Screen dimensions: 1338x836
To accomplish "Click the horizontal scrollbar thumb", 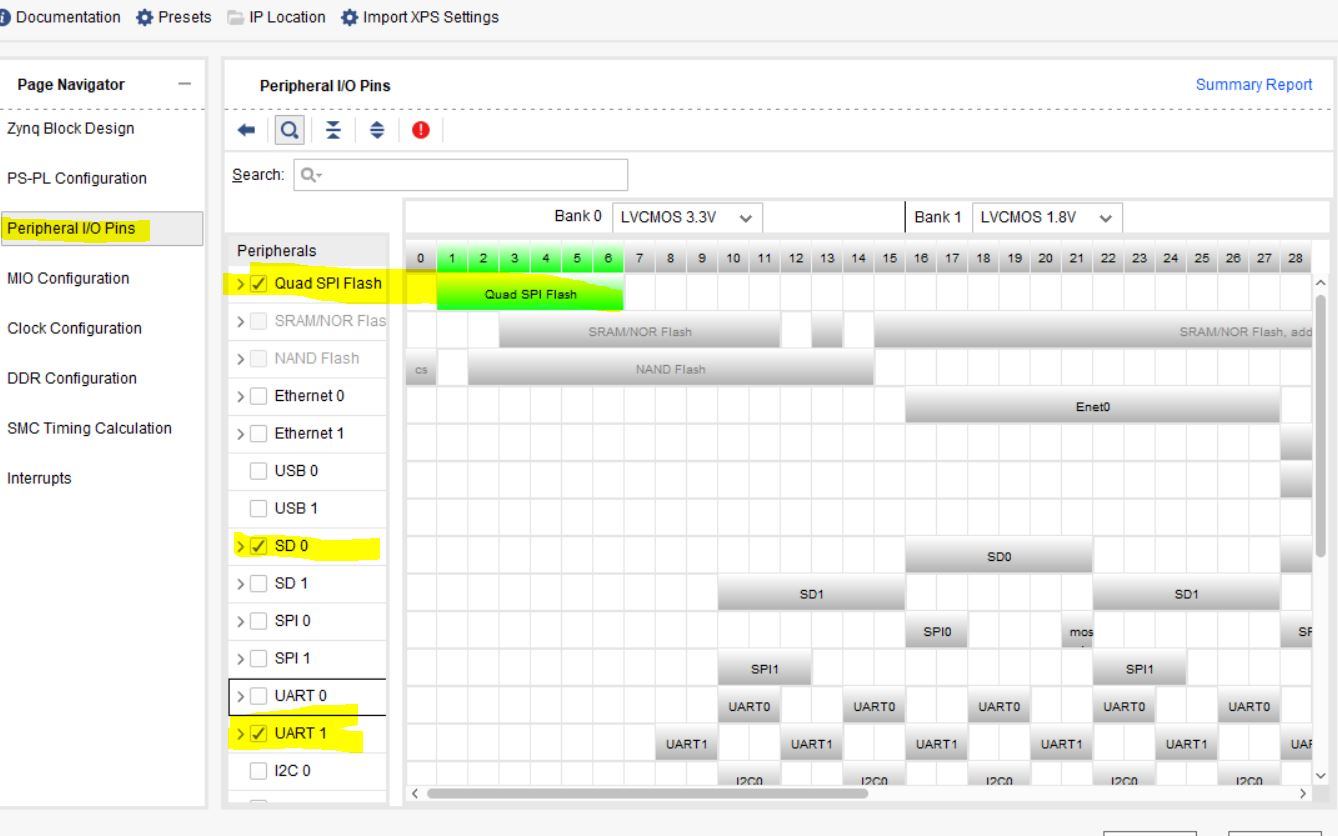I will coord(647,793).
